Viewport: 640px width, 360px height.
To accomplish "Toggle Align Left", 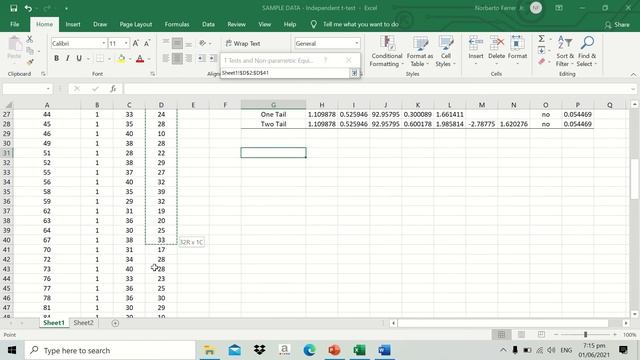I will coord(166,58).
